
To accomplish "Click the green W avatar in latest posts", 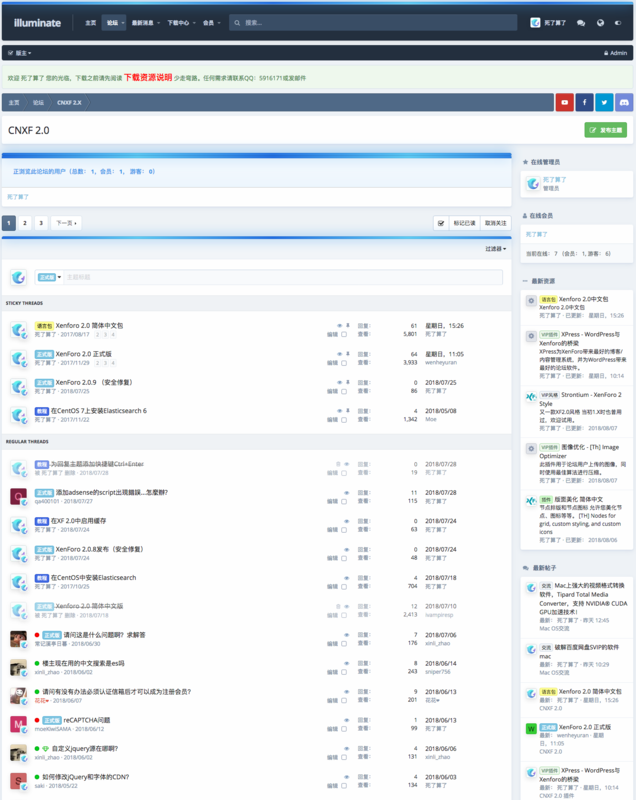I will point(531,729).
